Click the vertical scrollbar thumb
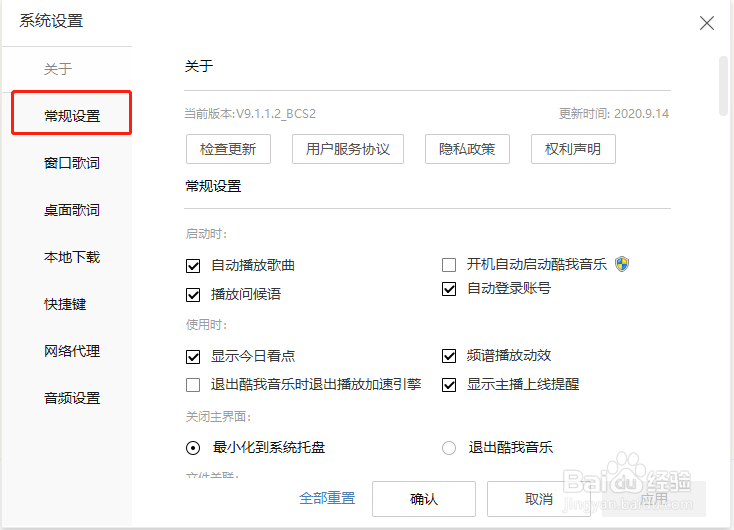734x530 pixels. tap(723, 86)
